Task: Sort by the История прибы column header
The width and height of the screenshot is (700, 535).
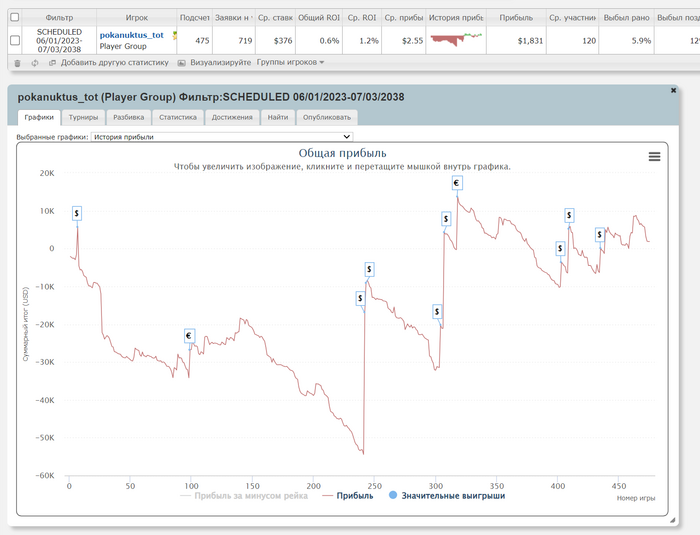Action: tap(456, 17)
